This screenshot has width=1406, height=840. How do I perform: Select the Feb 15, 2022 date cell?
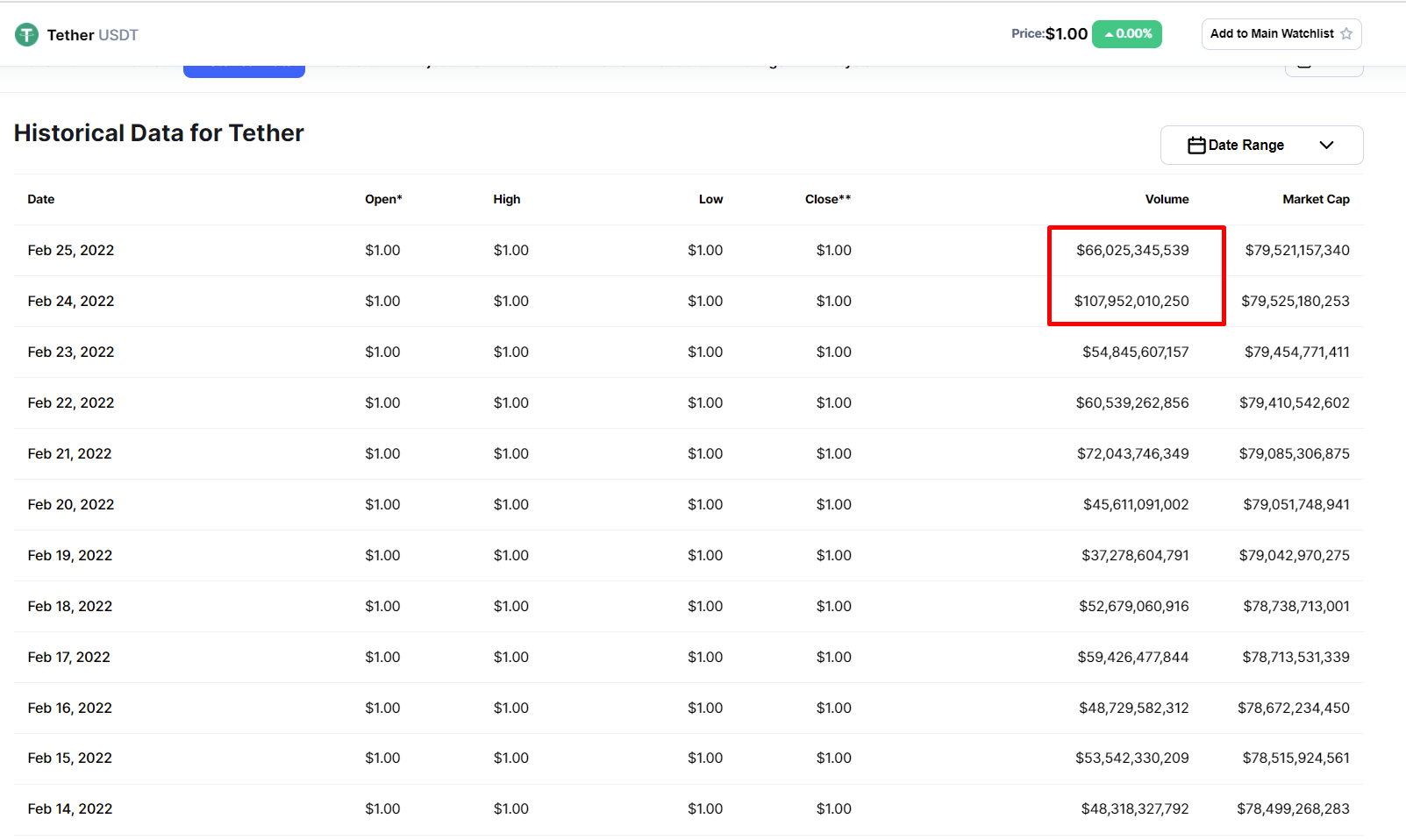pos(70,758)
